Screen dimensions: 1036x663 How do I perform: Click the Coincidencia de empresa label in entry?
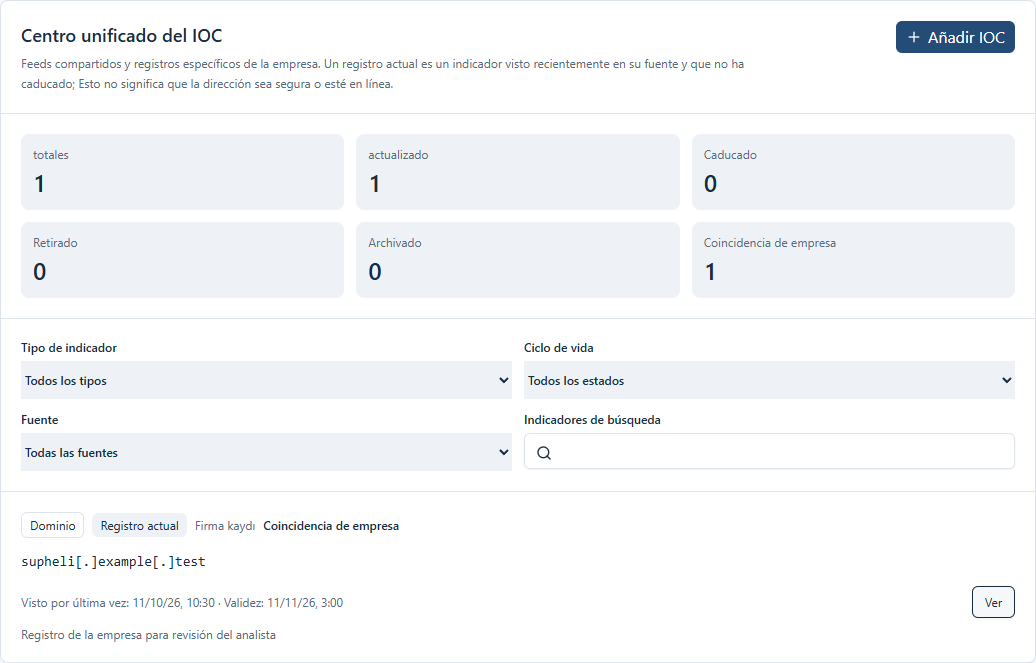click(x=331, y=526)
